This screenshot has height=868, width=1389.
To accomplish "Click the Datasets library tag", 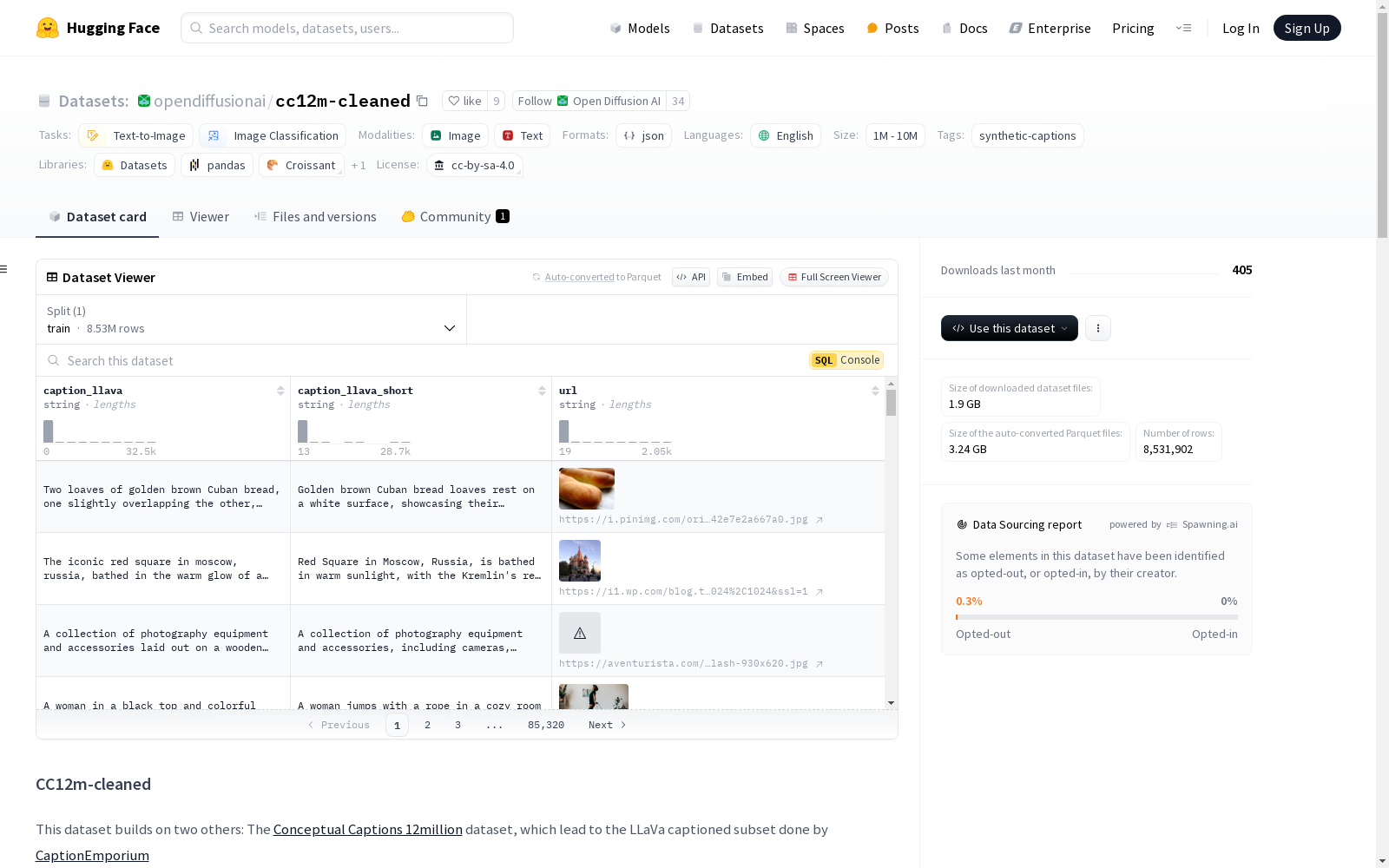I will click(x=135, y=165).
